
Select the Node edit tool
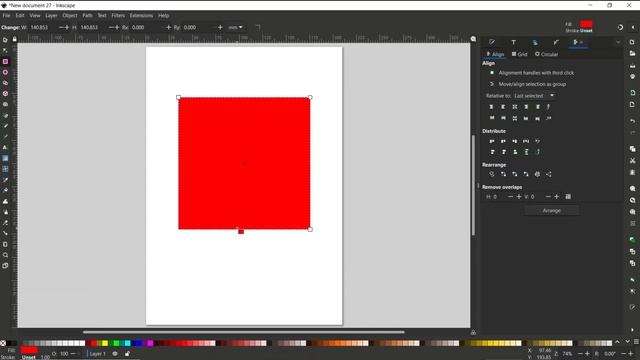(x=5, y=51)
